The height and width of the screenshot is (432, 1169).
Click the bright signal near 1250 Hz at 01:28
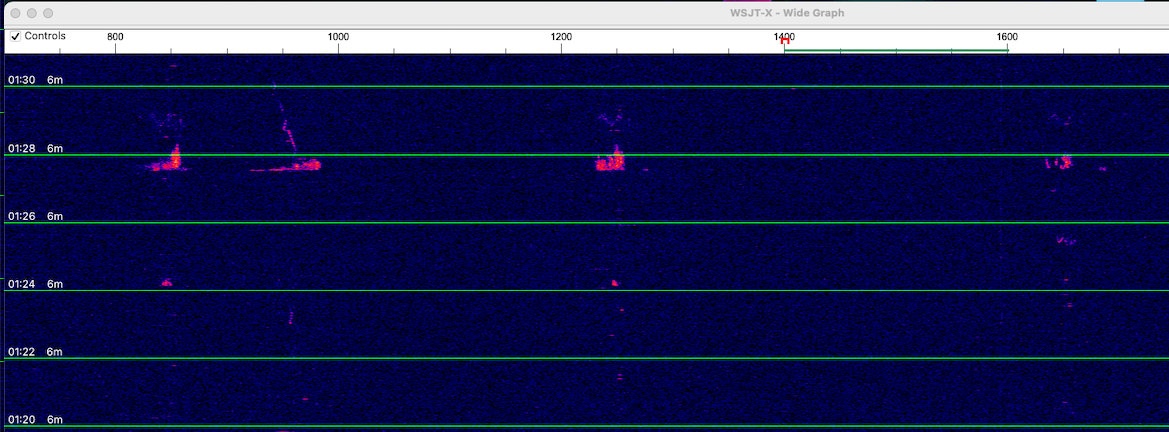pos(611,160)
